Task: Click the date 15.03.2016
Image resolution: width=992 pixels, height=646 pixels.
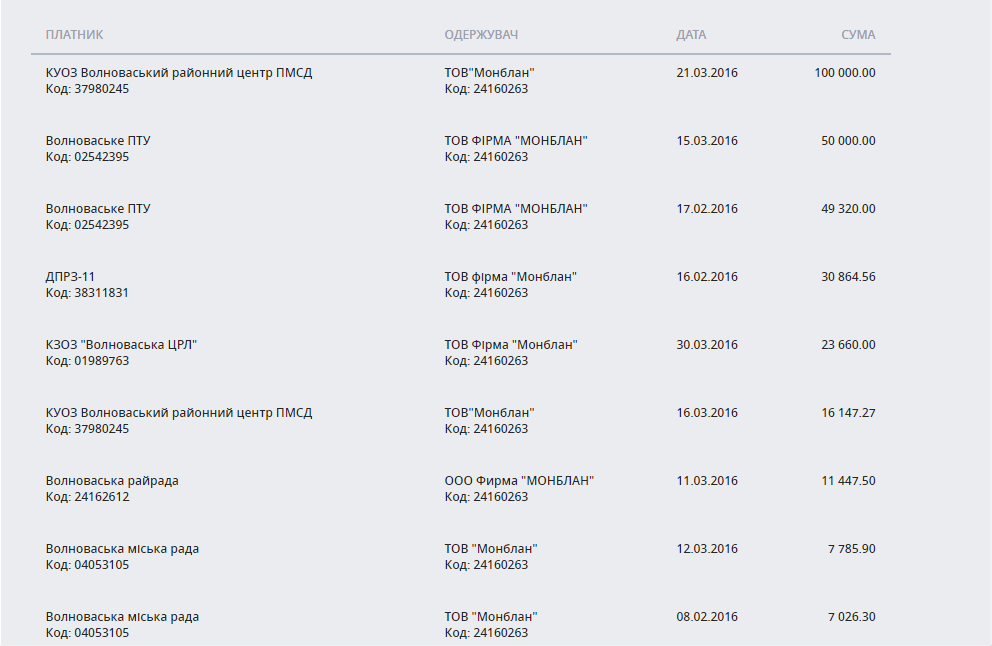Action: point(707,141)
